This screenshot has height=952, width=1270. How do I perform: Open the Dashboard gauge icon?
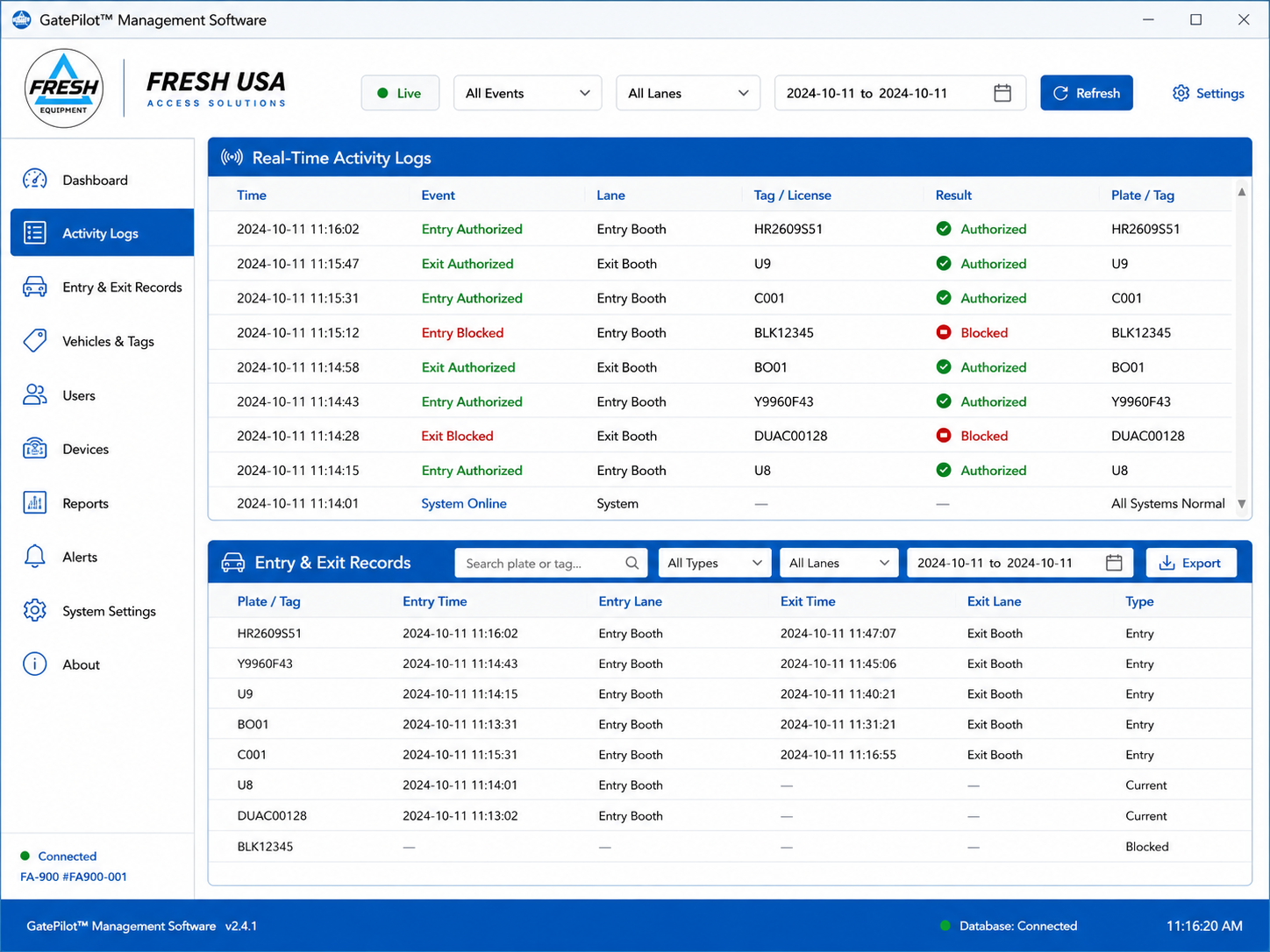35,180
